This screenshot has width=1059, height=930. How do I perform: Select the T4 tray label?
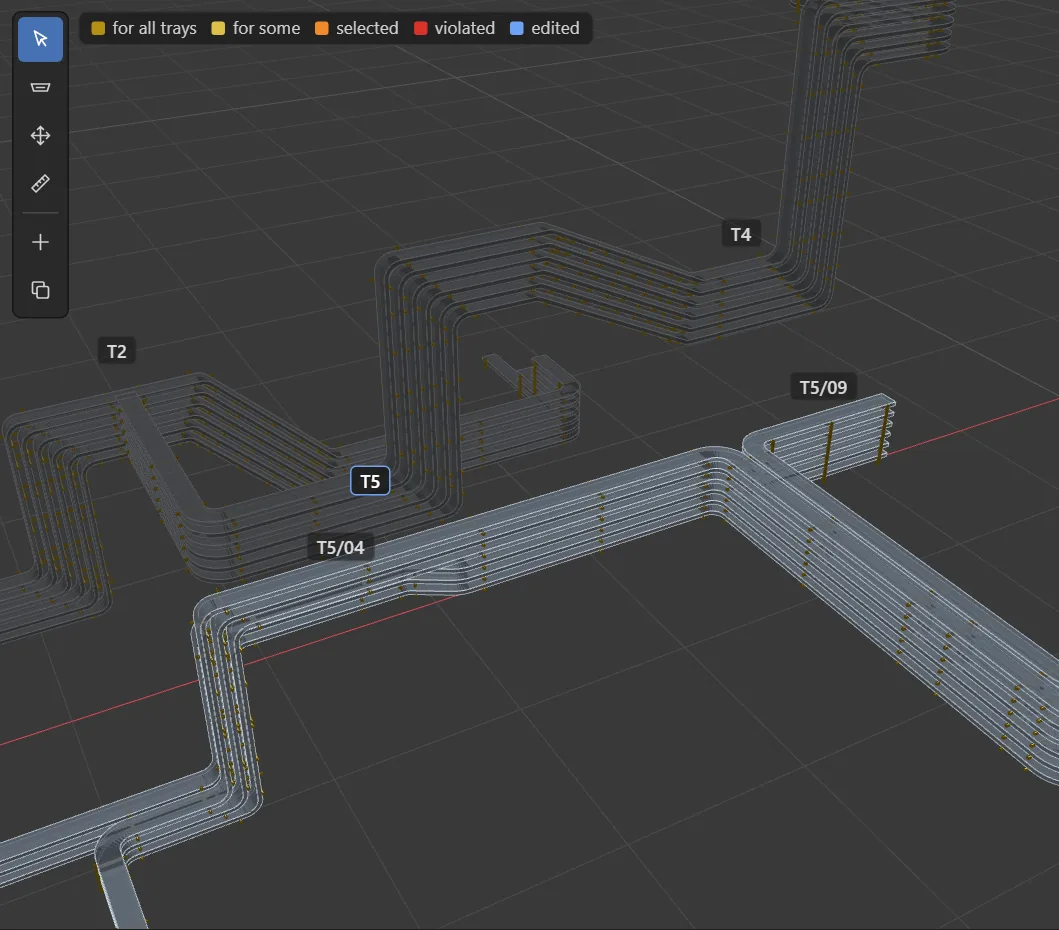[741, 234]
